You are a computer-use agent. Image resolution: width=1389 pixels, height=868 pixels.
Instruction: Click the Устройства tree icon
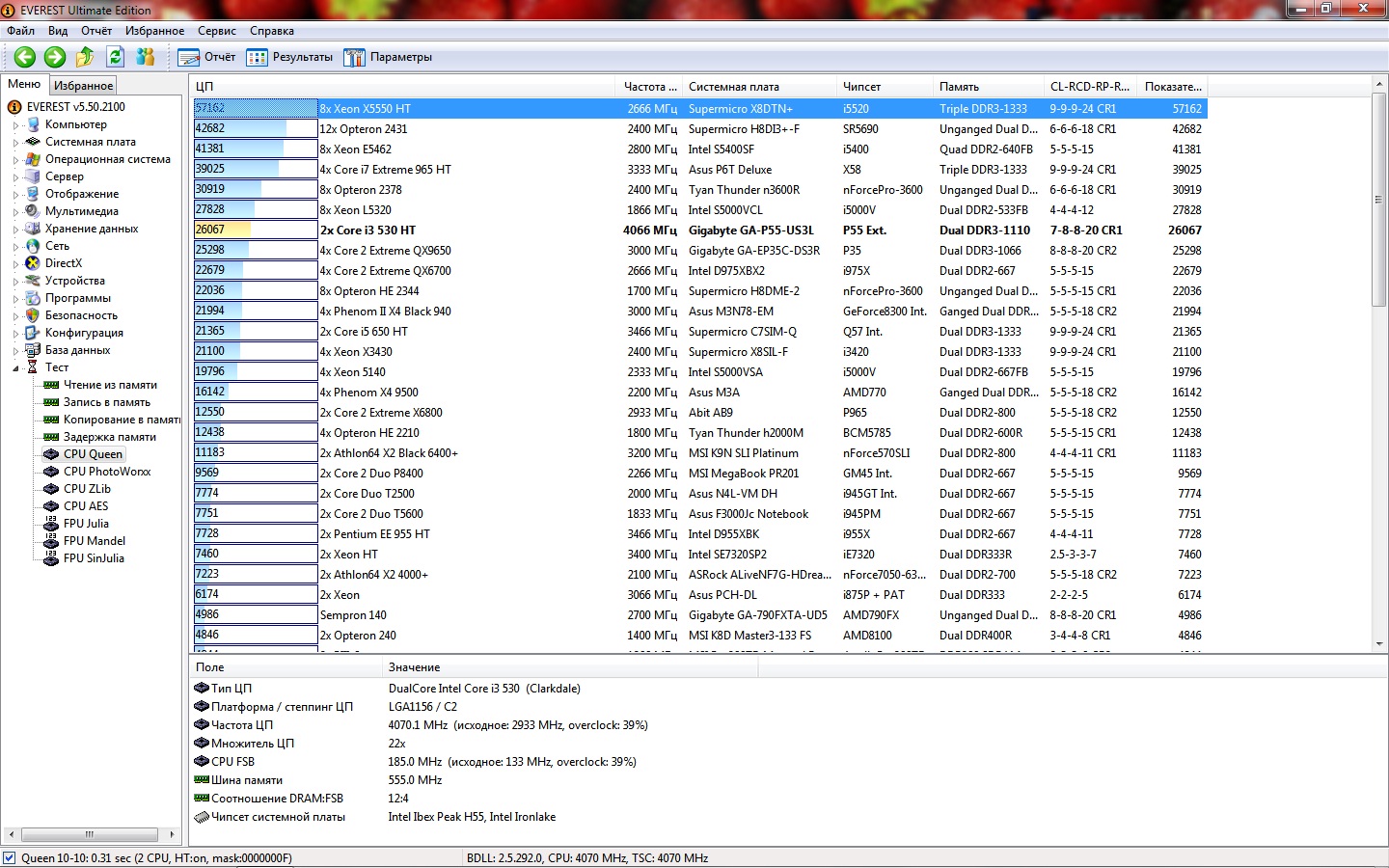[x=33, y=281]
